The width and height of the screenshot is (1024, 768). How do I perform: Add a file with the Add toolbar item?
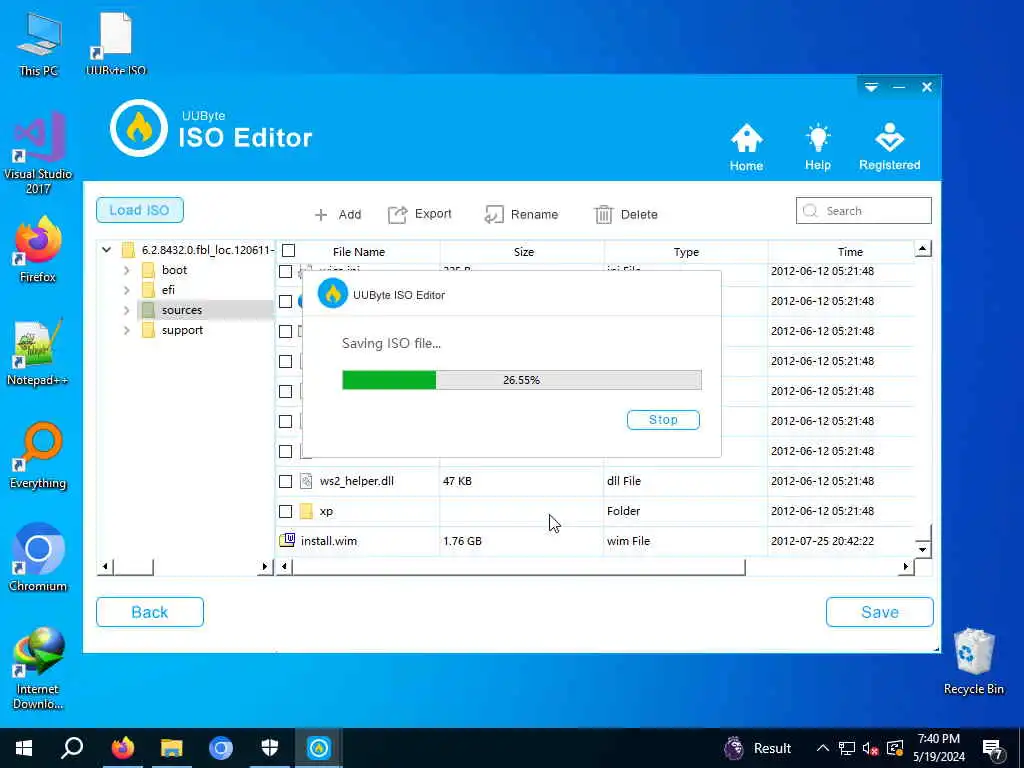(338, 214)
